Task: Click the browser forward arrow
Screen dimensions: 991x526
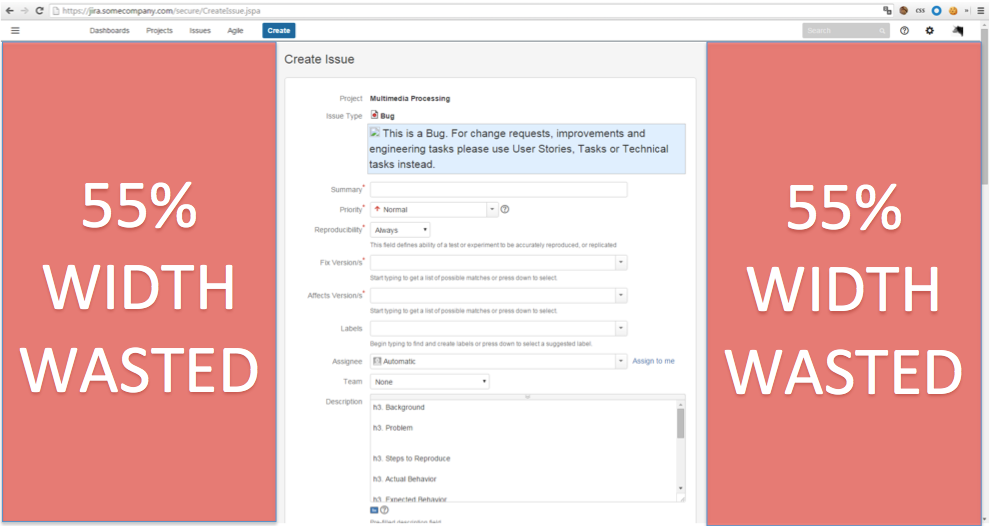Action: coord(25,11)
